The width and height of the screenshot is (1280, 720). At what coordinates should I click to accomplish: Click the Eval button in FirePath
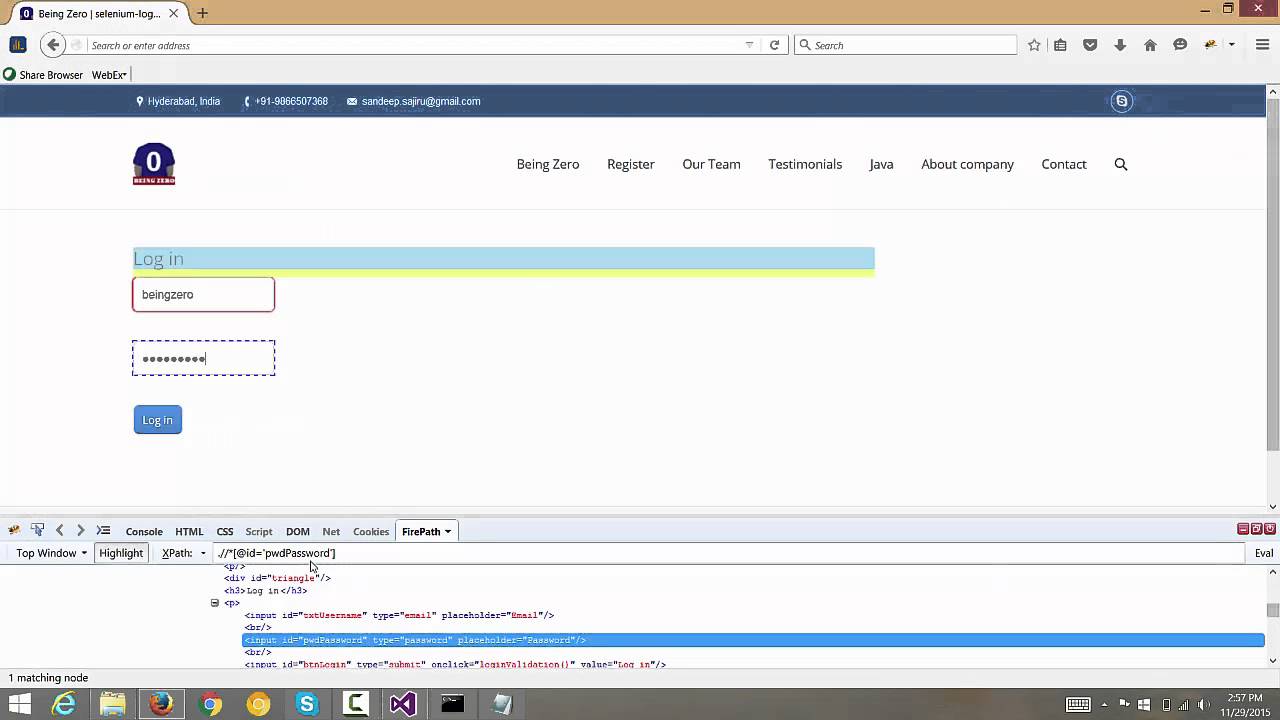[1264, 553]
